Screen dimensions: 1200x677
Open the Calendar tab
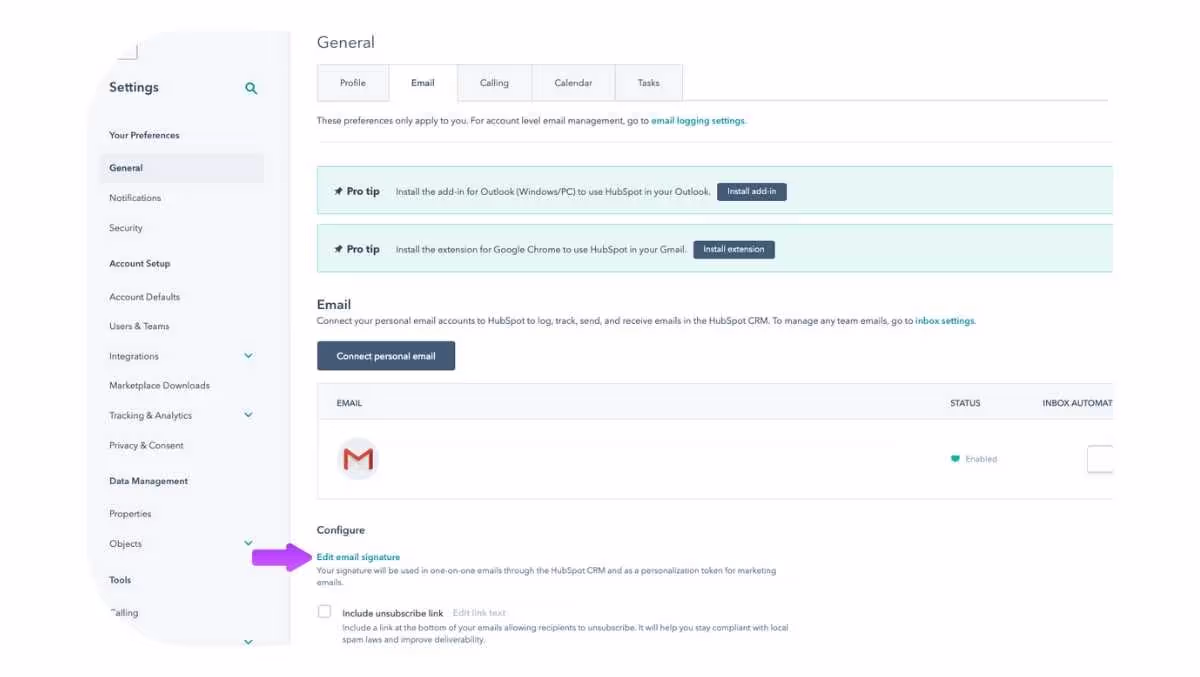573,83
